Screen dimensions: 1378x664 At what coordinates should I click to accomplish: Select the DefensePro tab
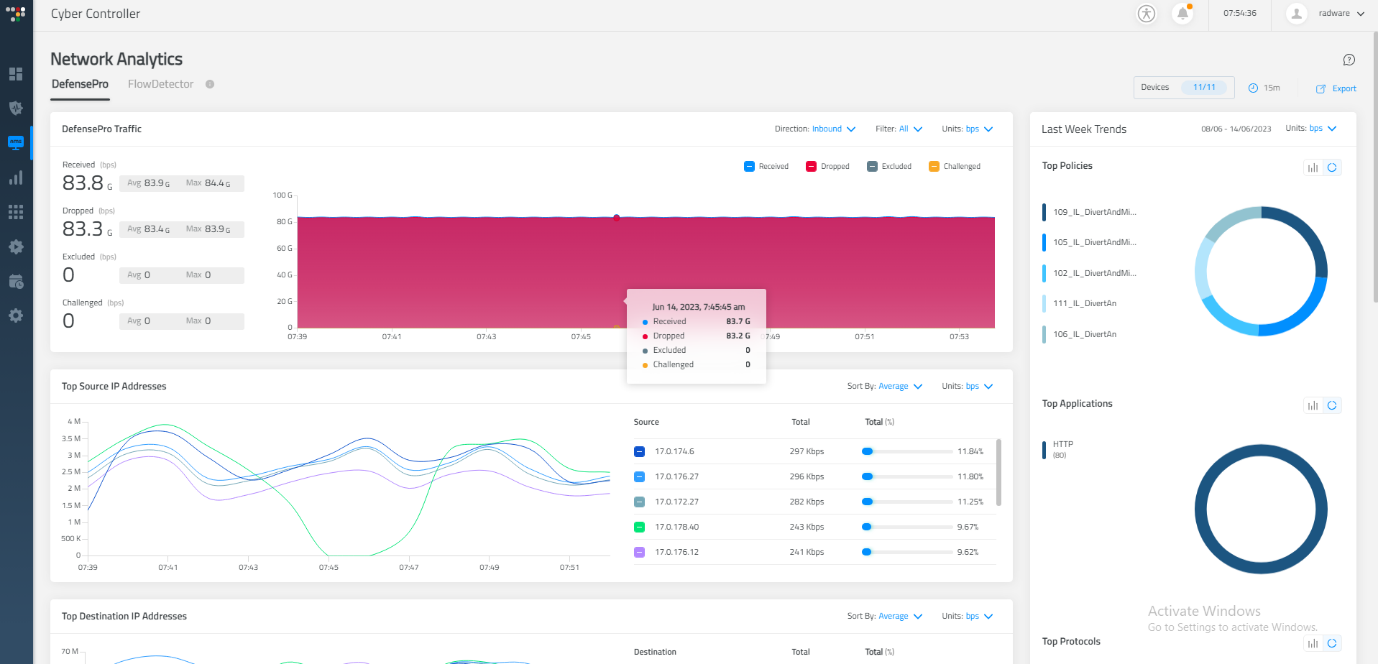[79, 84]
